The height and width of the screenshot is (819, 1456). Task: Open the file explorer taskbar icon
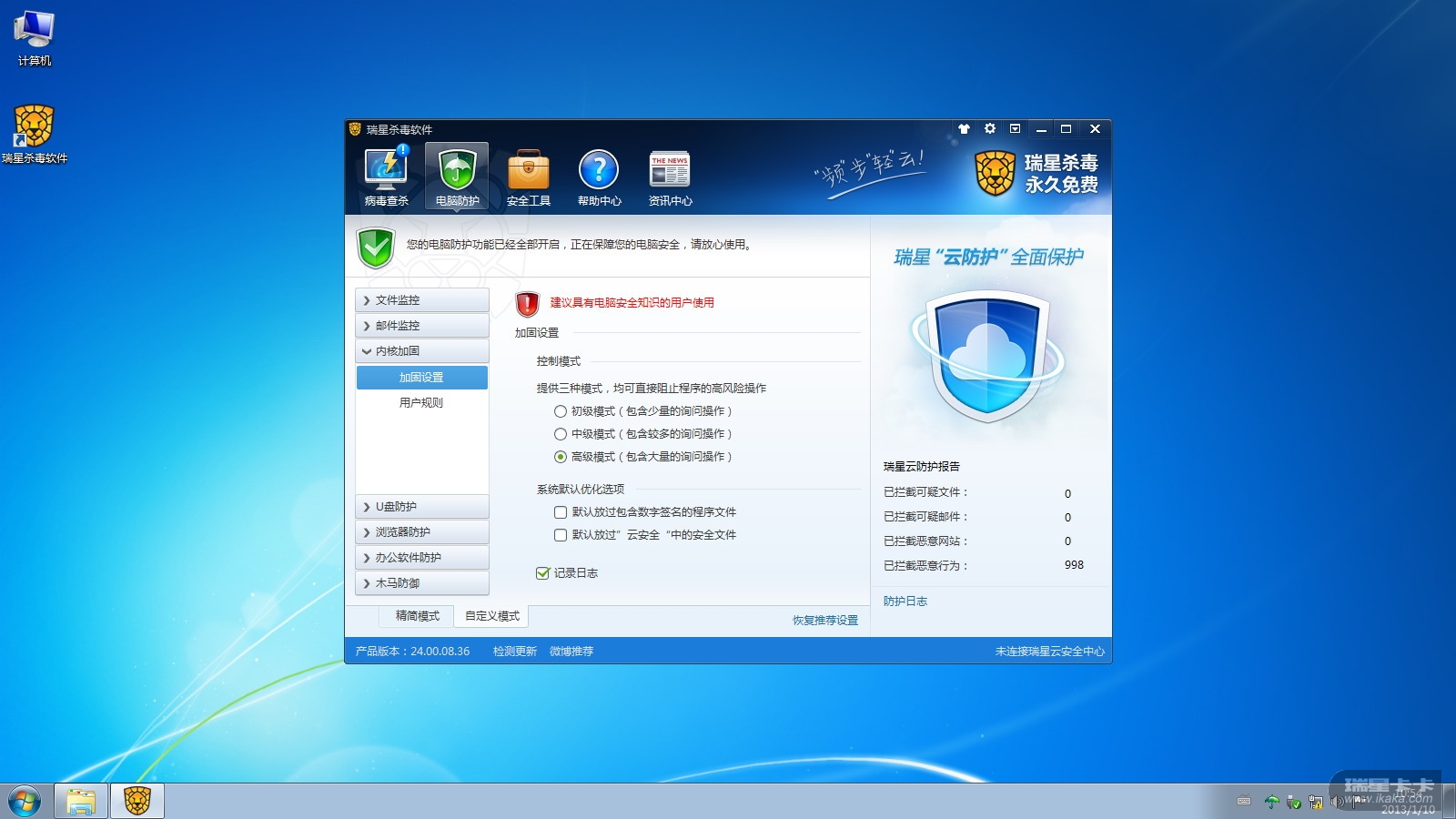click(81, 802)
